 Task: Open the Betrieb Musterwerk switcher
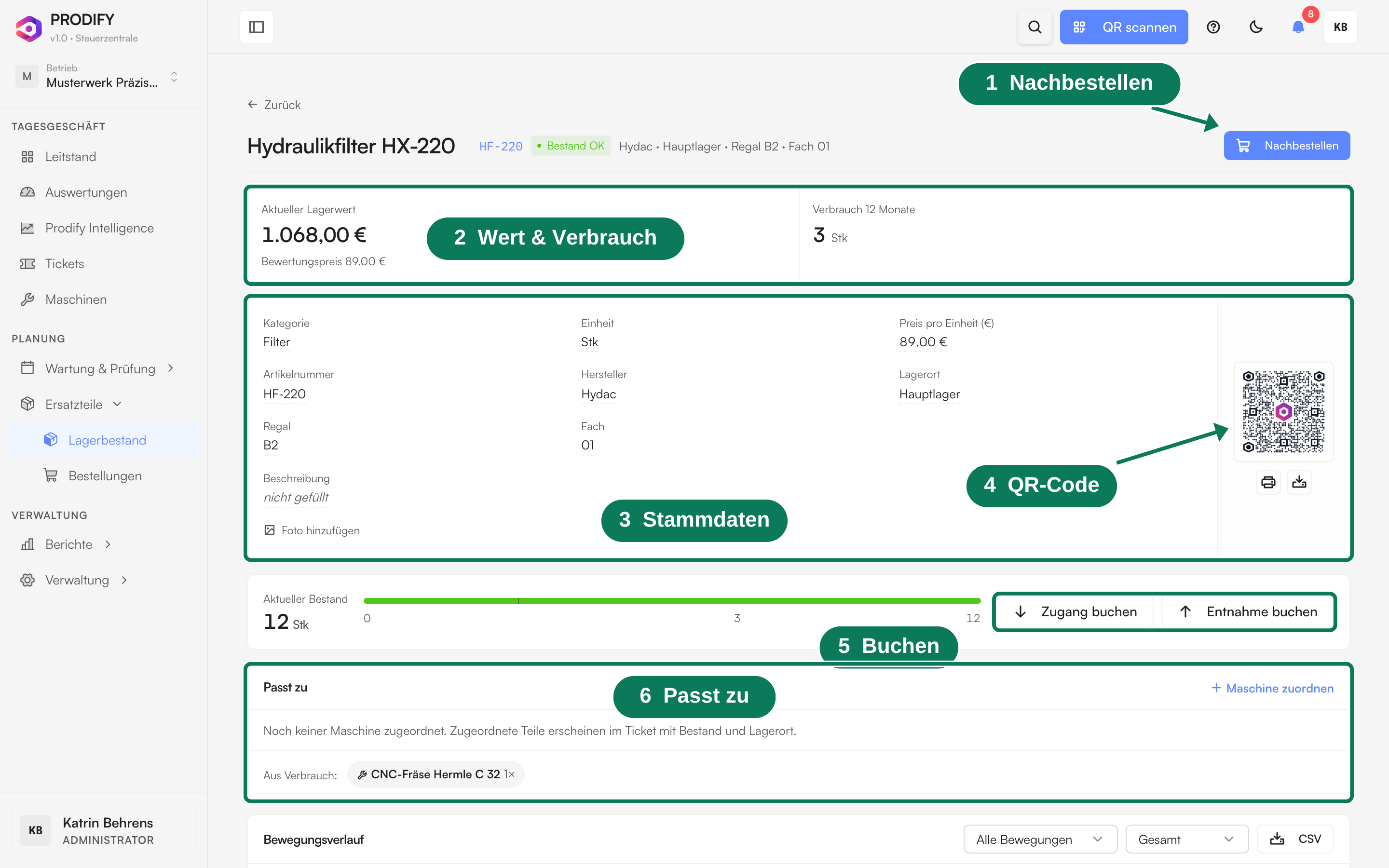(97, 76)
